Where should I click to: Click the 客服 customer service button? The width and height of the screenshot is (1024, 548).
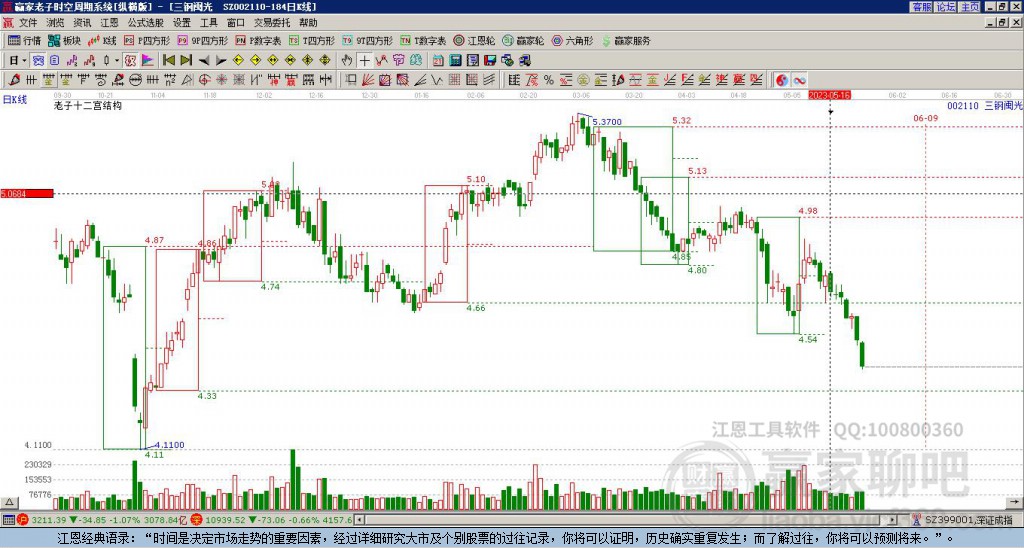921,7
